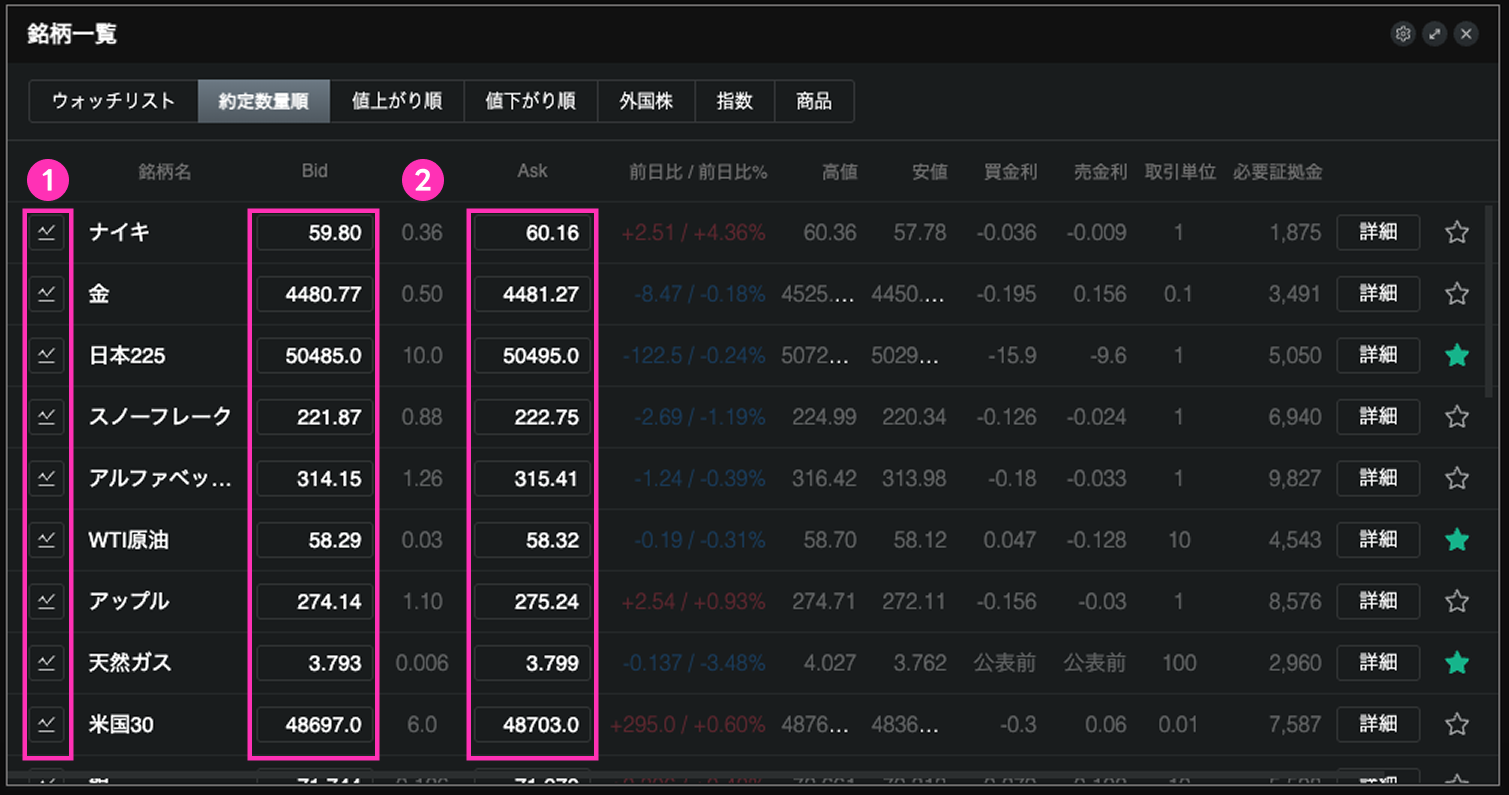Open panel settings gear icon
Screen dimensions: 1509x795
1403,34
